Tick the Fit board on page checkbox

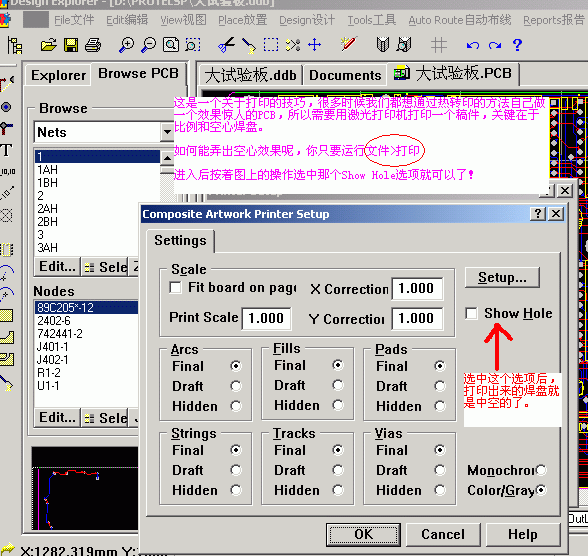176,288
